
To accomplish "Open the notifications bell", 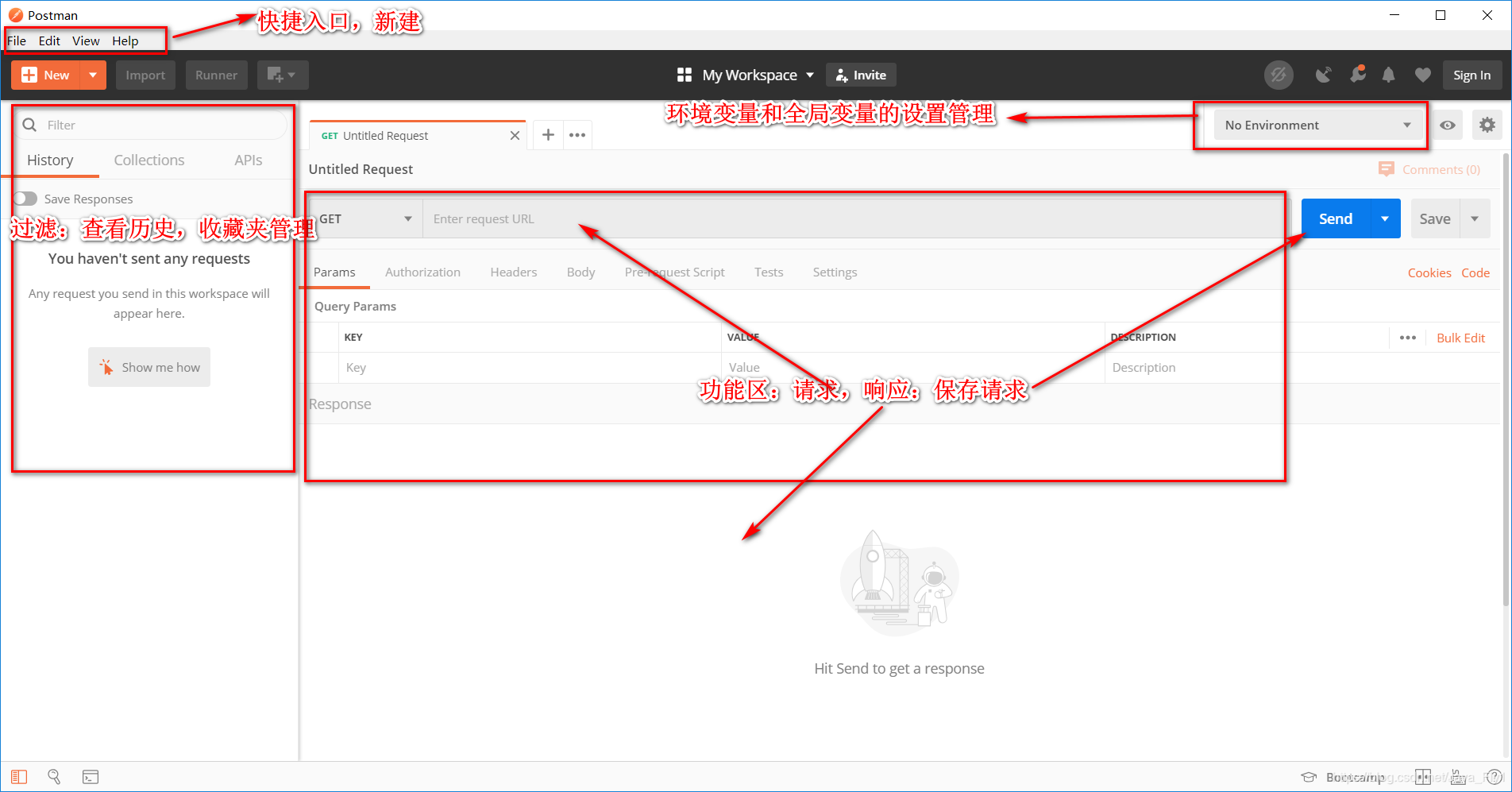I will point(1388,75).
